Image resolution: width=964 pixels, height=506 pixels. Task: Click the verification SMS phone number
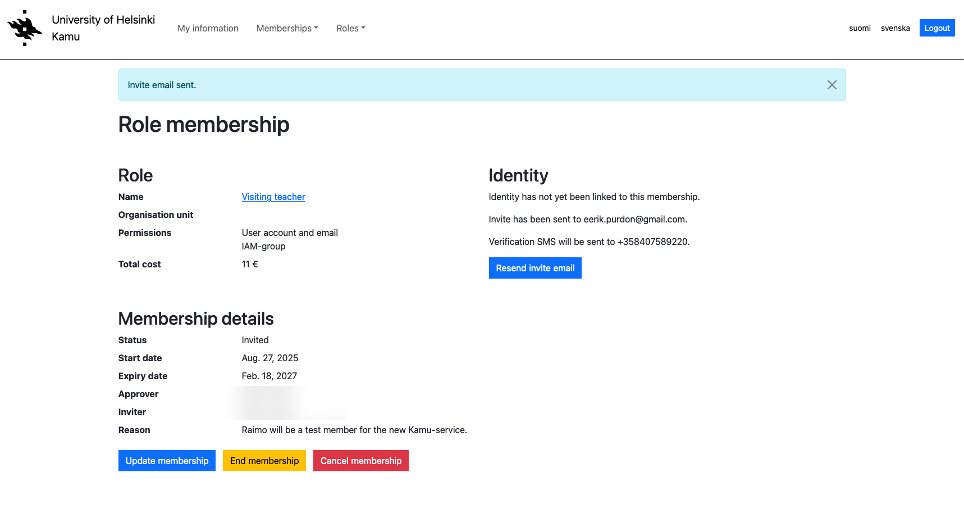(645, 242)
